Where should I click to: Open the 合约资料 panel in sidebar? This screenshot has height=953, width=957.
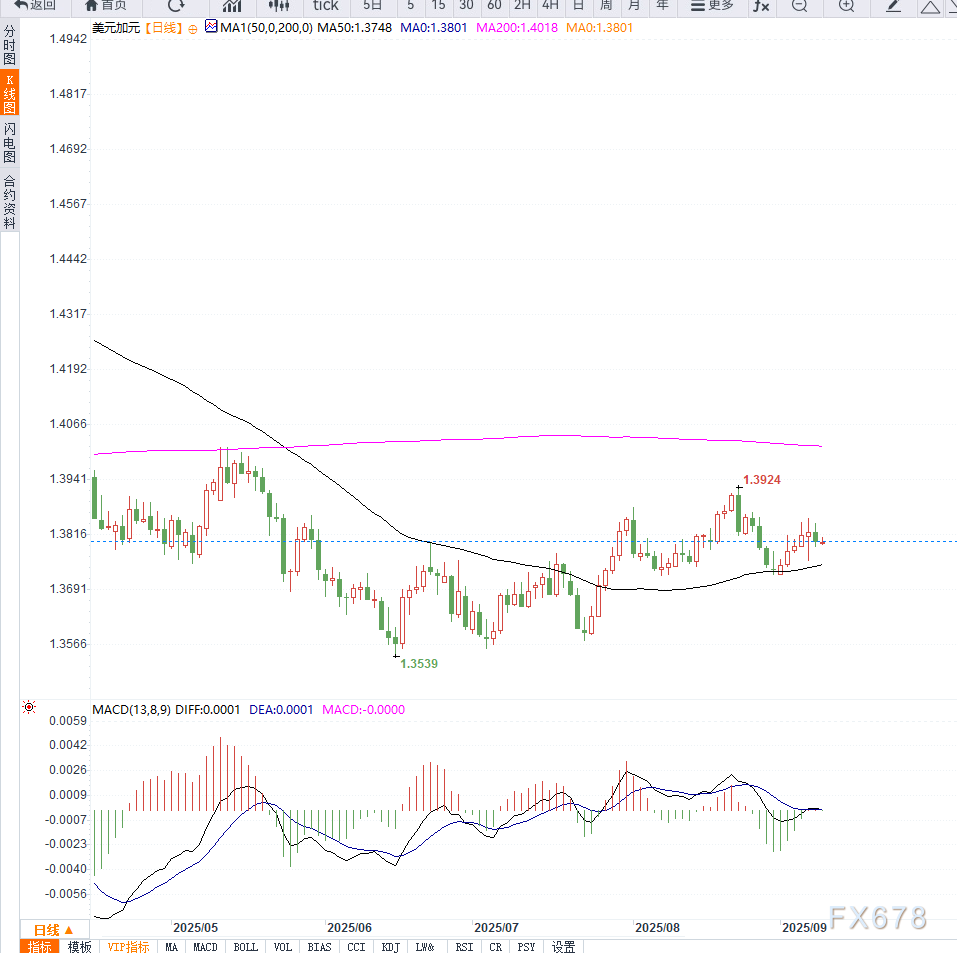click(x=9, y=202)
